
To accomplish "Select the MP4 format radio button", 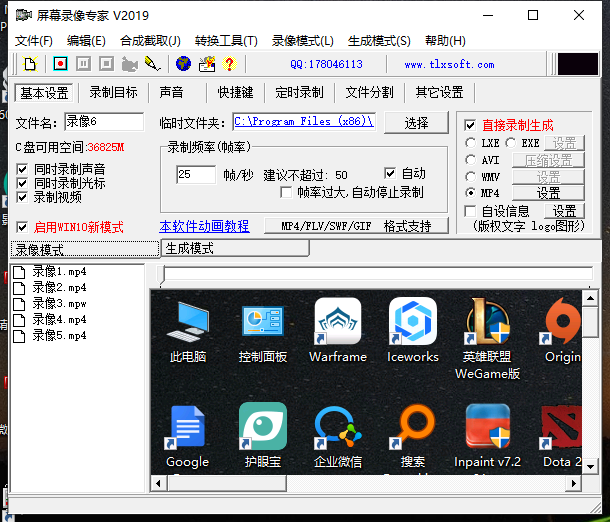I will pyautogui.click(x=470, y=193).
